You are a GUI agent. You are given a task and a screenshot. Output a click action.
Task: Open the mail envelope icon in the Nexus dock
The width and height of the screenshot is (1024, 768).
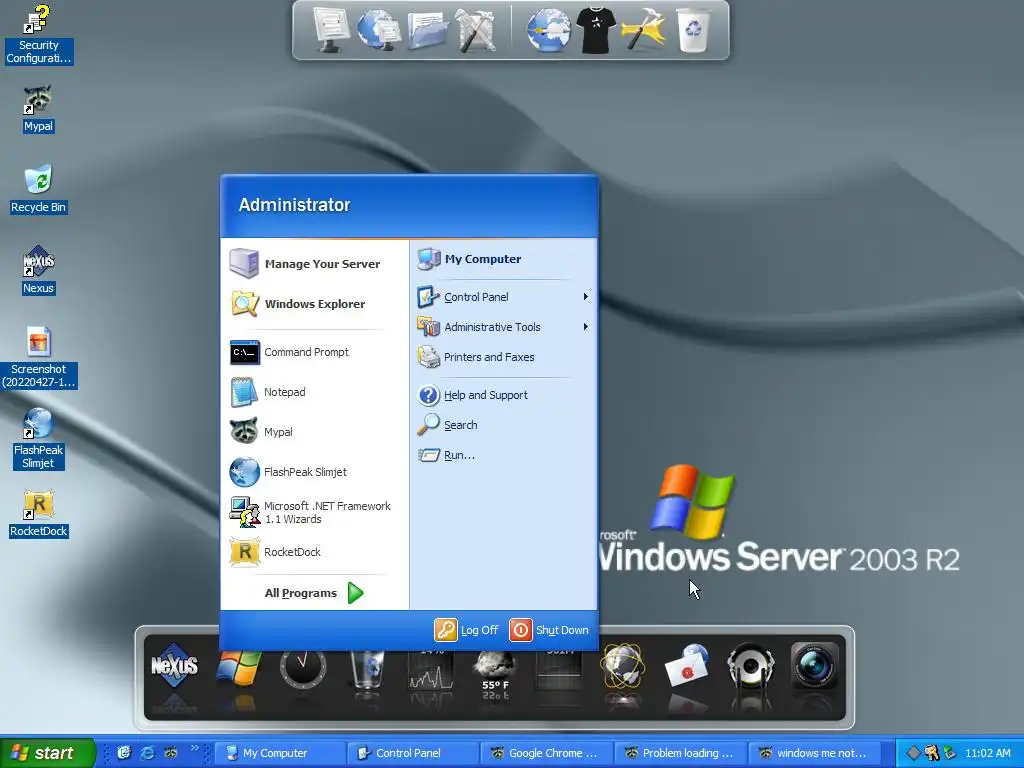point(686,666)
